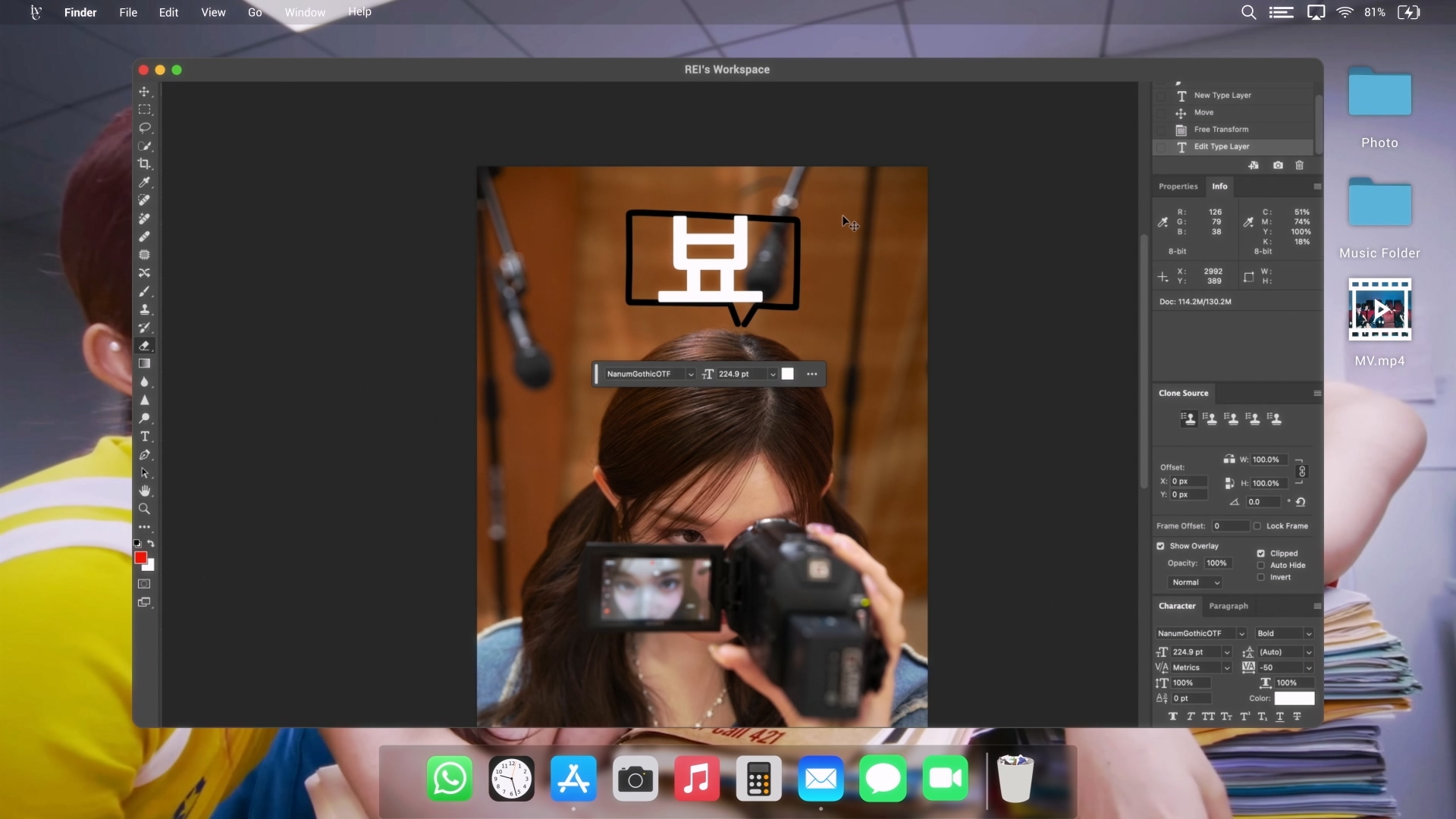Open the Window menu in menu bar

tap(305, 12)
